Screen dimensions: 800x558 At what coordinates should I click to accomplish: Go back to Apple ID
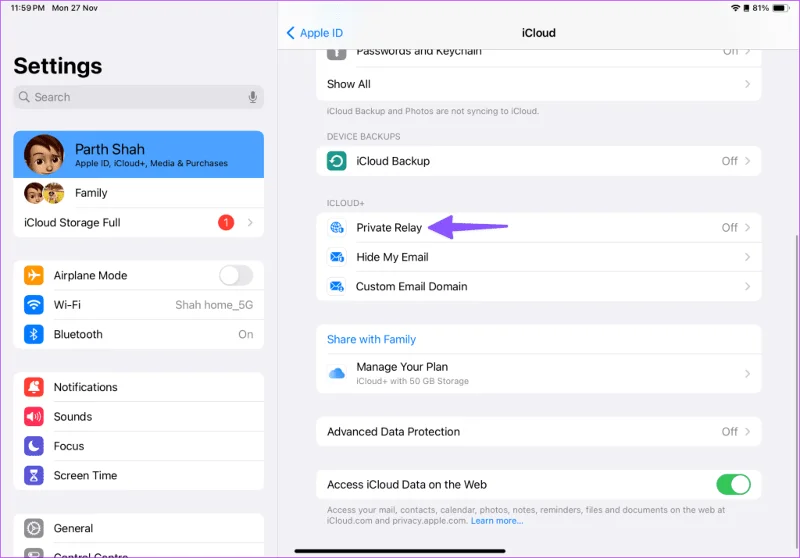point(315,33)
